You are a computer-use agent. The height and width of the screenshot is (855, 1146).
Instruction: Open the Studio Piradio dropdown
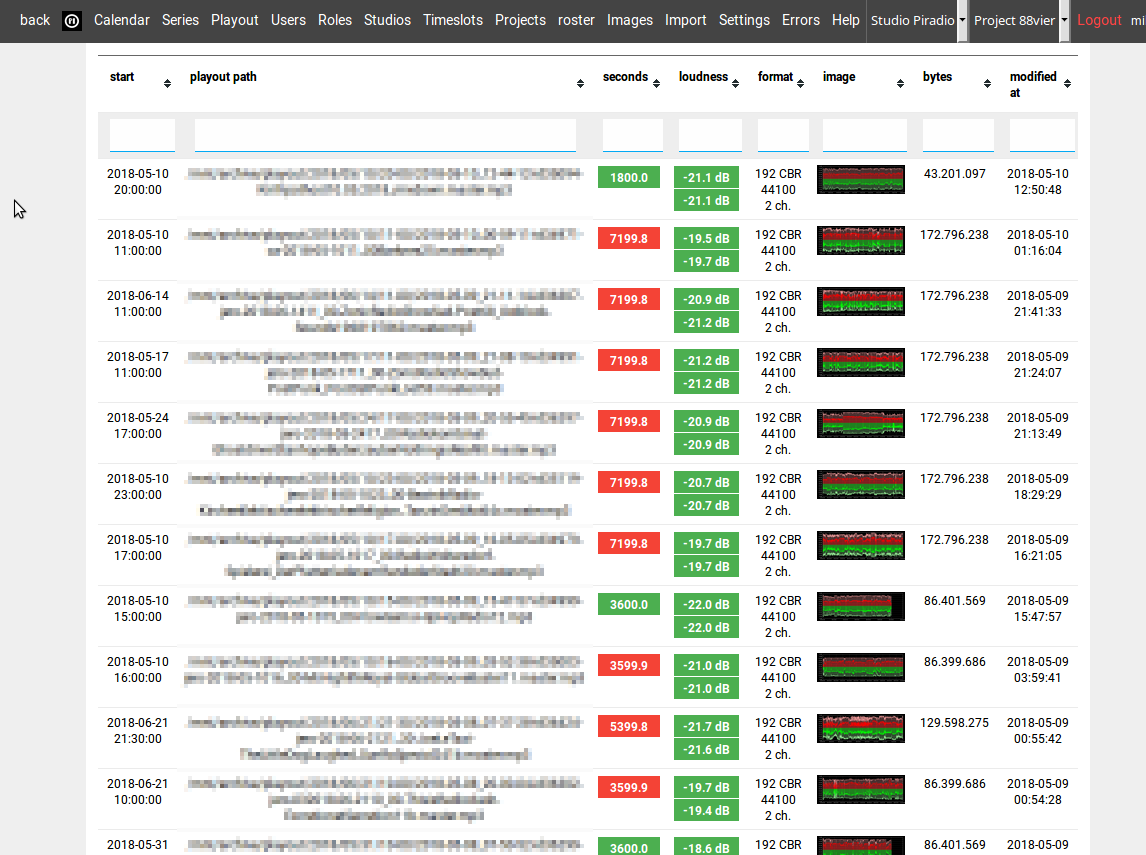pos(916,19)
